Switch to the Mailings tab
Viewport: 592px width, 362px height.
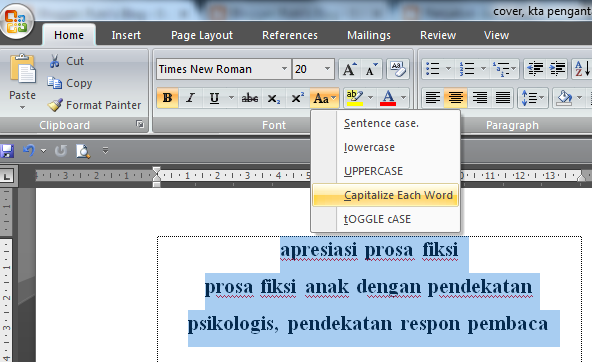coord(369,35)
